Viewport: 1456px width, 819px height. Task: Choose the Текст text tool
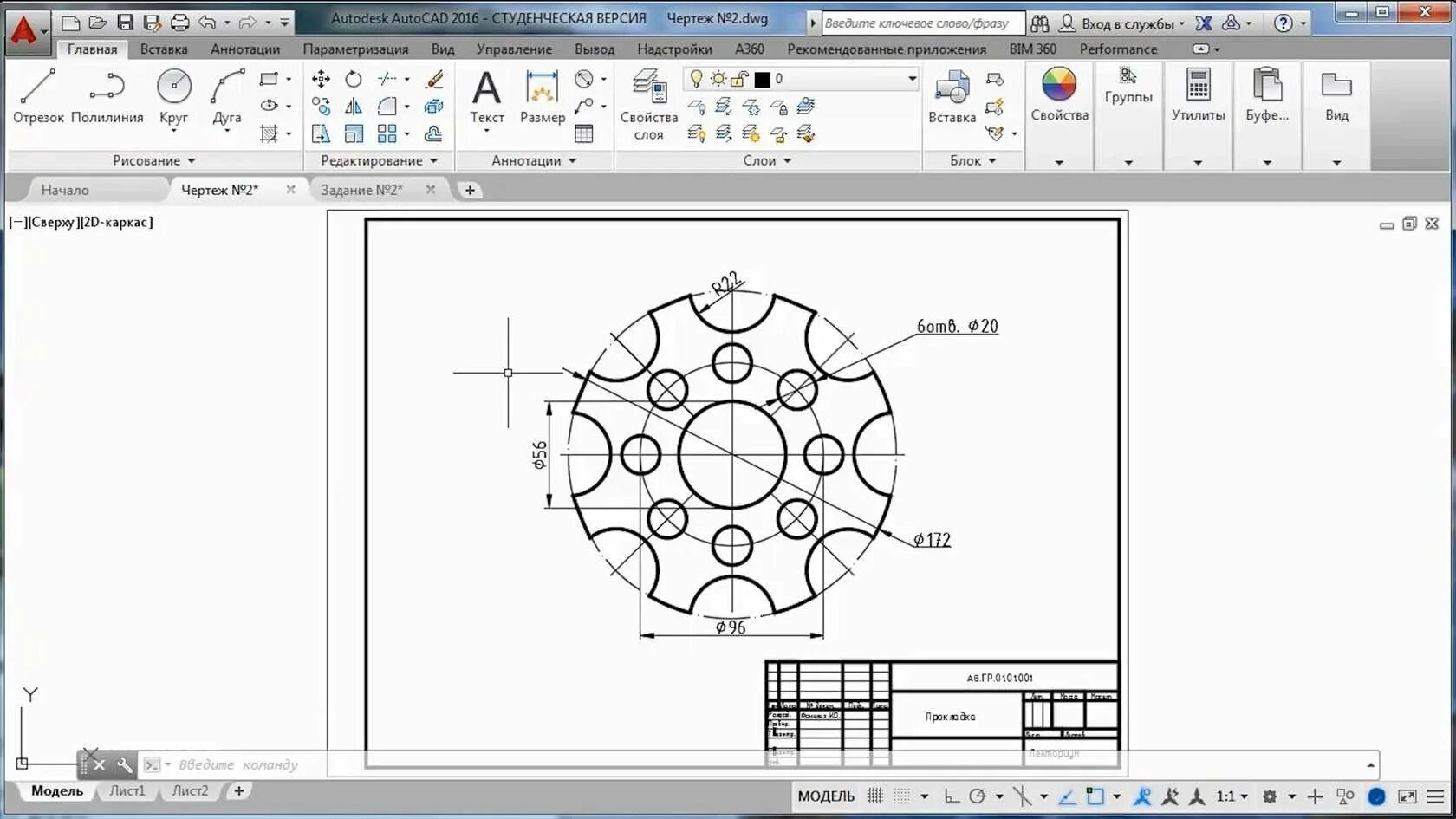486,96
